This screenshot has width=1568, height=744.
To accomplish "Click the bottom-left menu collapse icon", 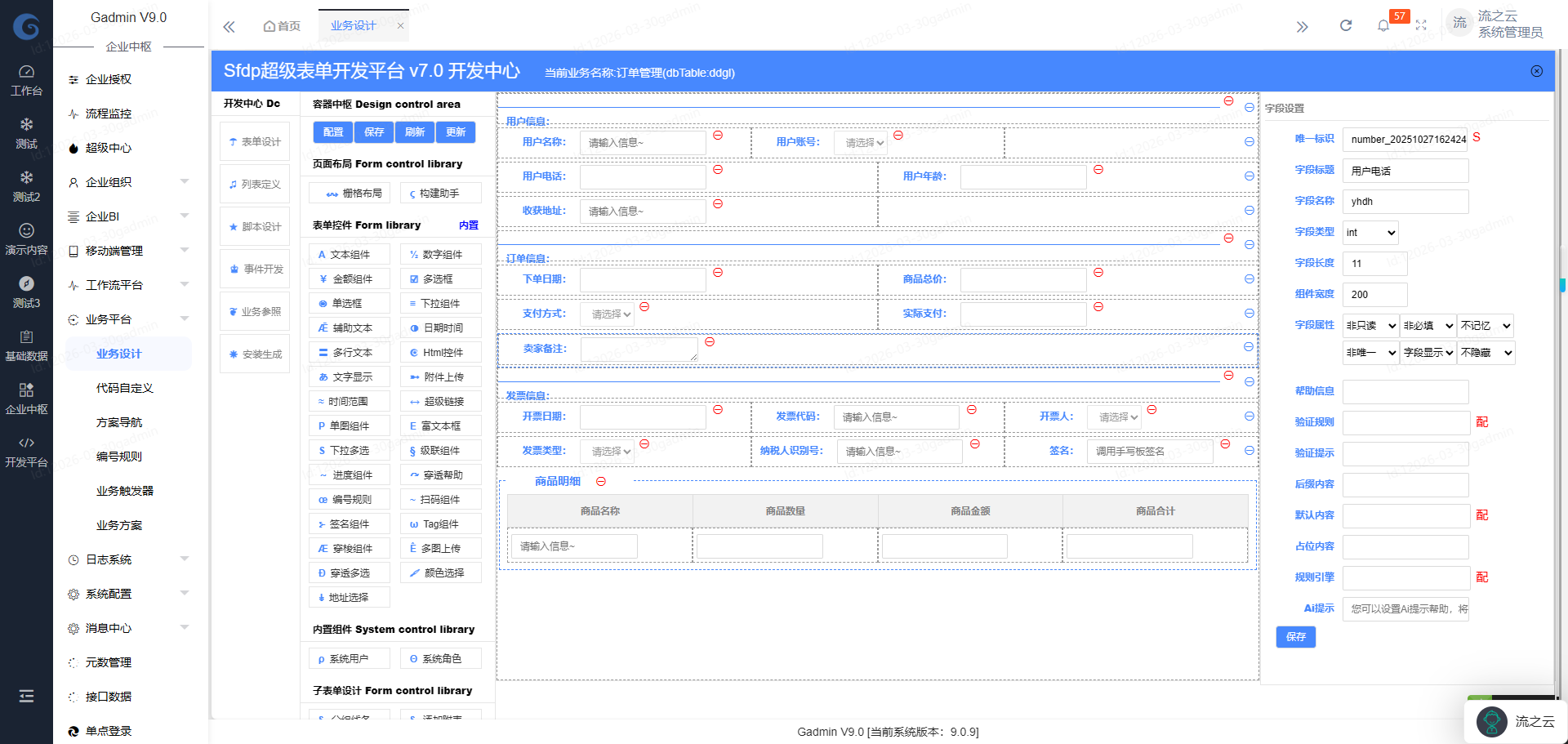I will pyautogui.click(x=26, y=696).
